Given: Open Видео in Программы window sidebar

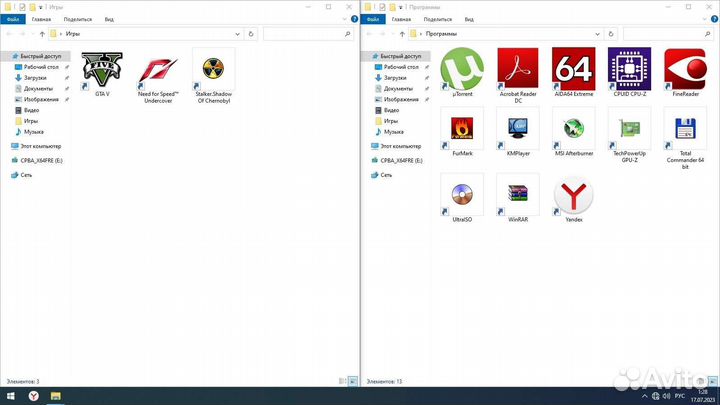Looking at the screenshot, I should click(391, 110).
